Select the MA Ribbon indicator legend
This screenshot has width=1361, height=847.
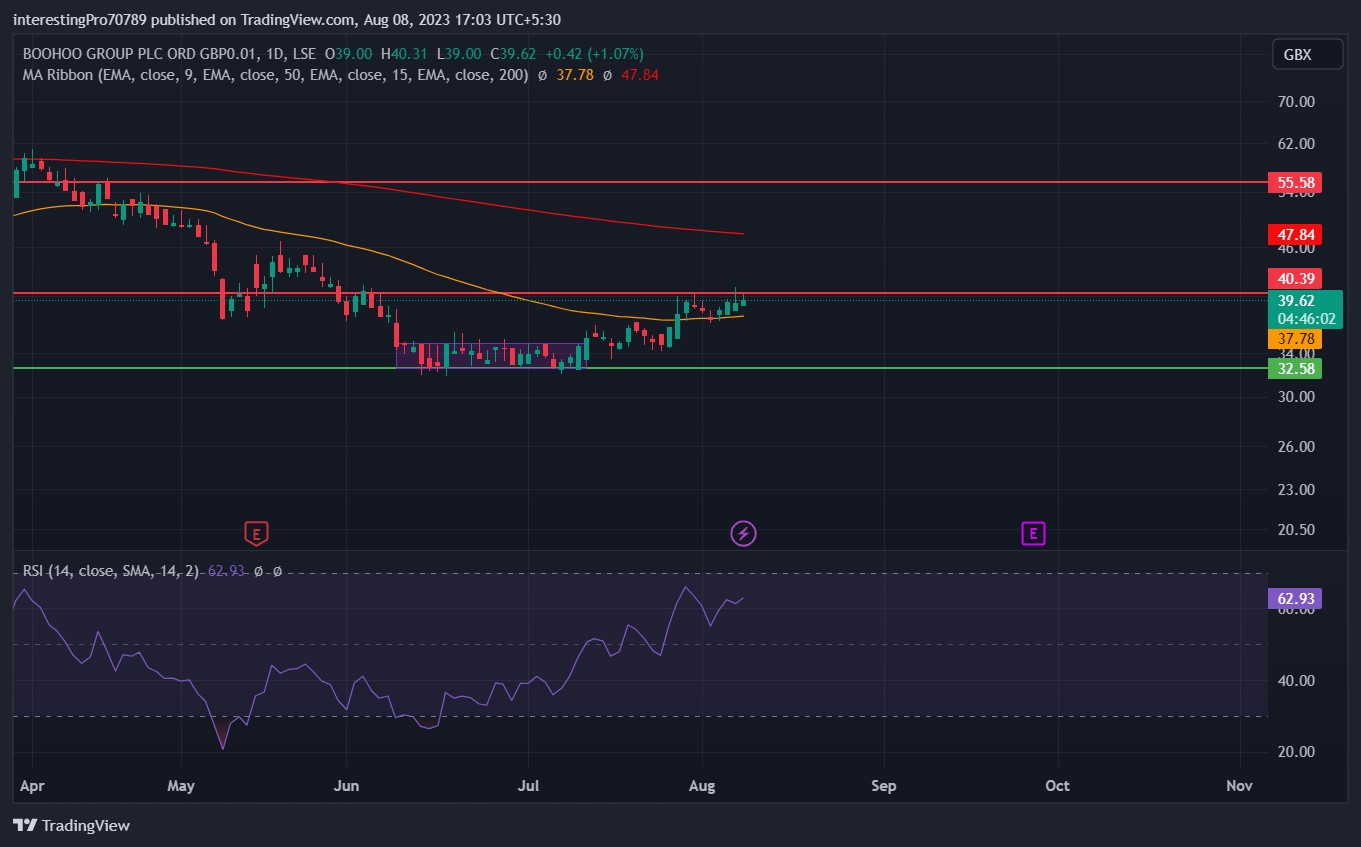click(275, 74)
